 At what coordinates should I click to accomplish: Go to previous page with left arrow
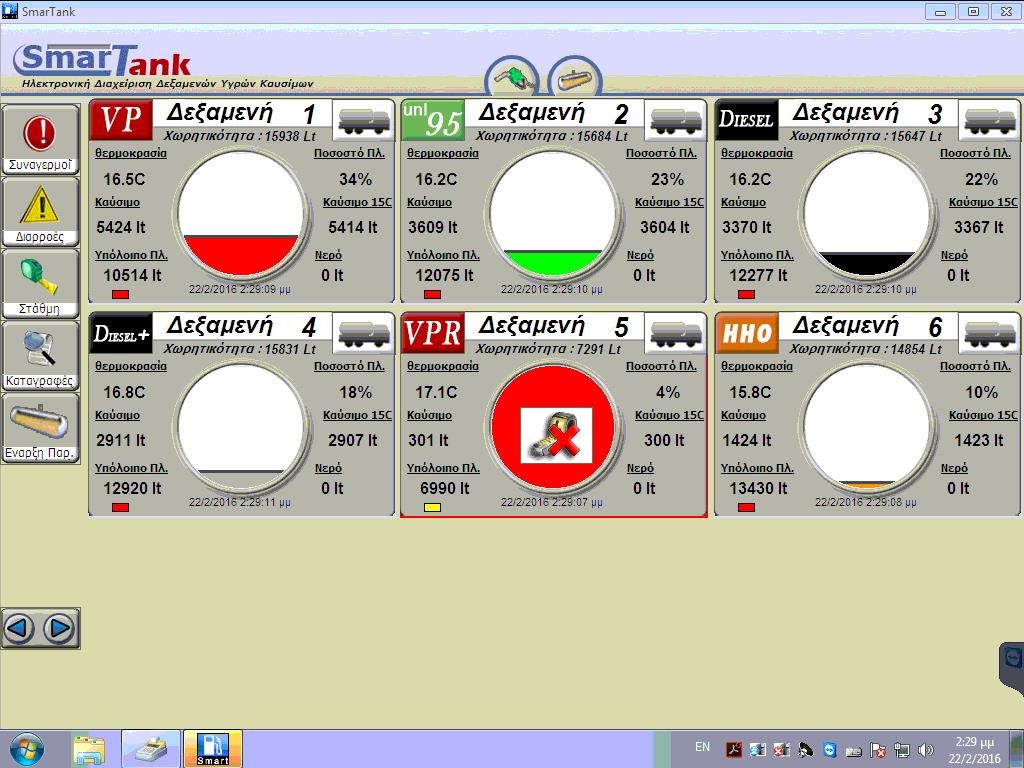(20, 628)
